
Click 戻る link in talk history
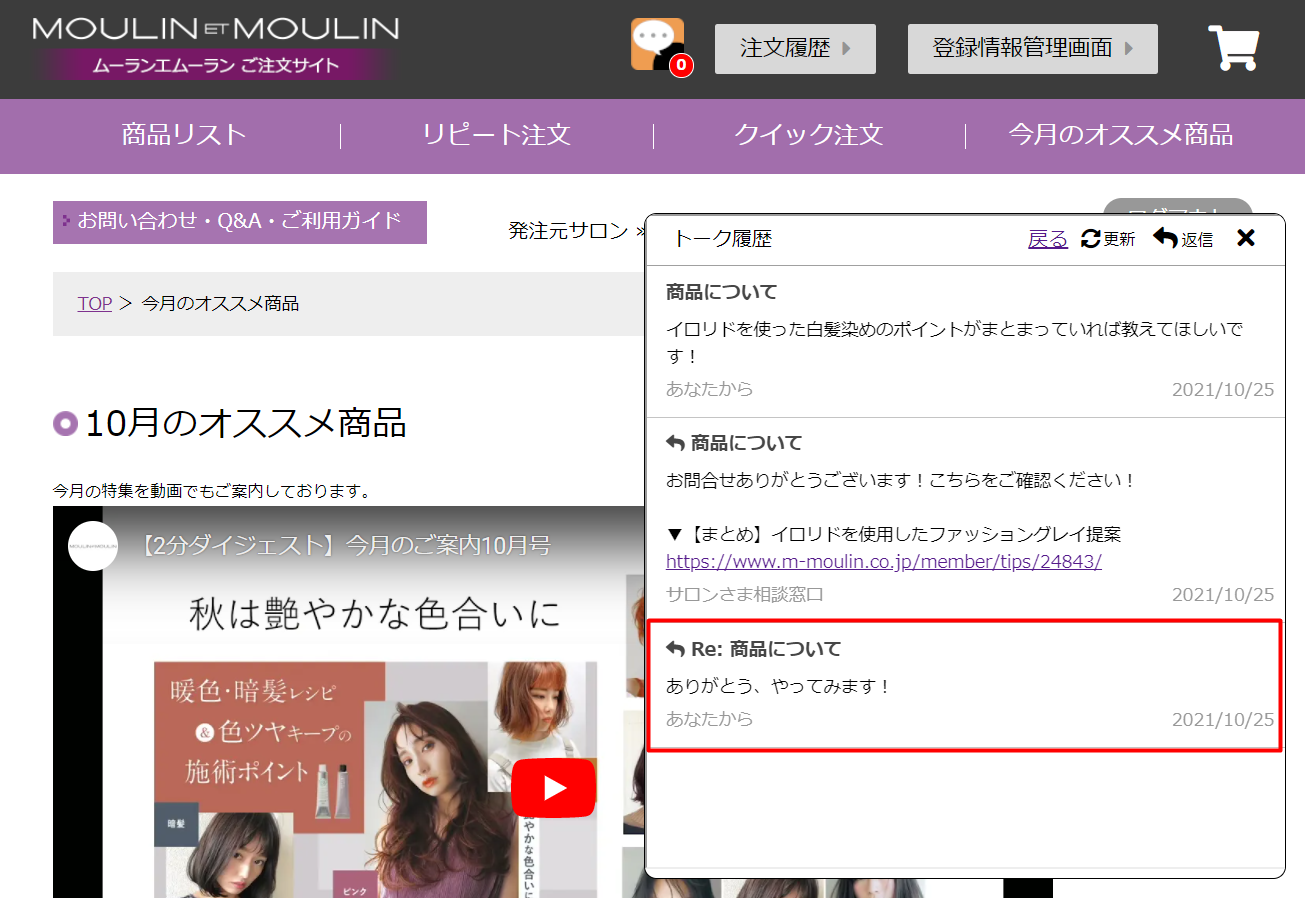coord(1047,239)
